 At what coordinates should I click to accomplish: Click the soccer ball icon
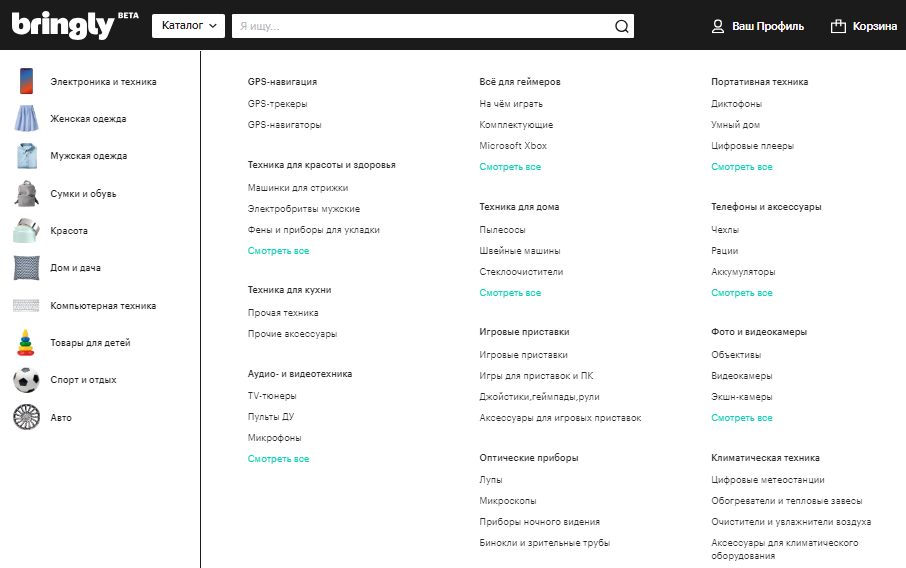(x=27, y=380)
